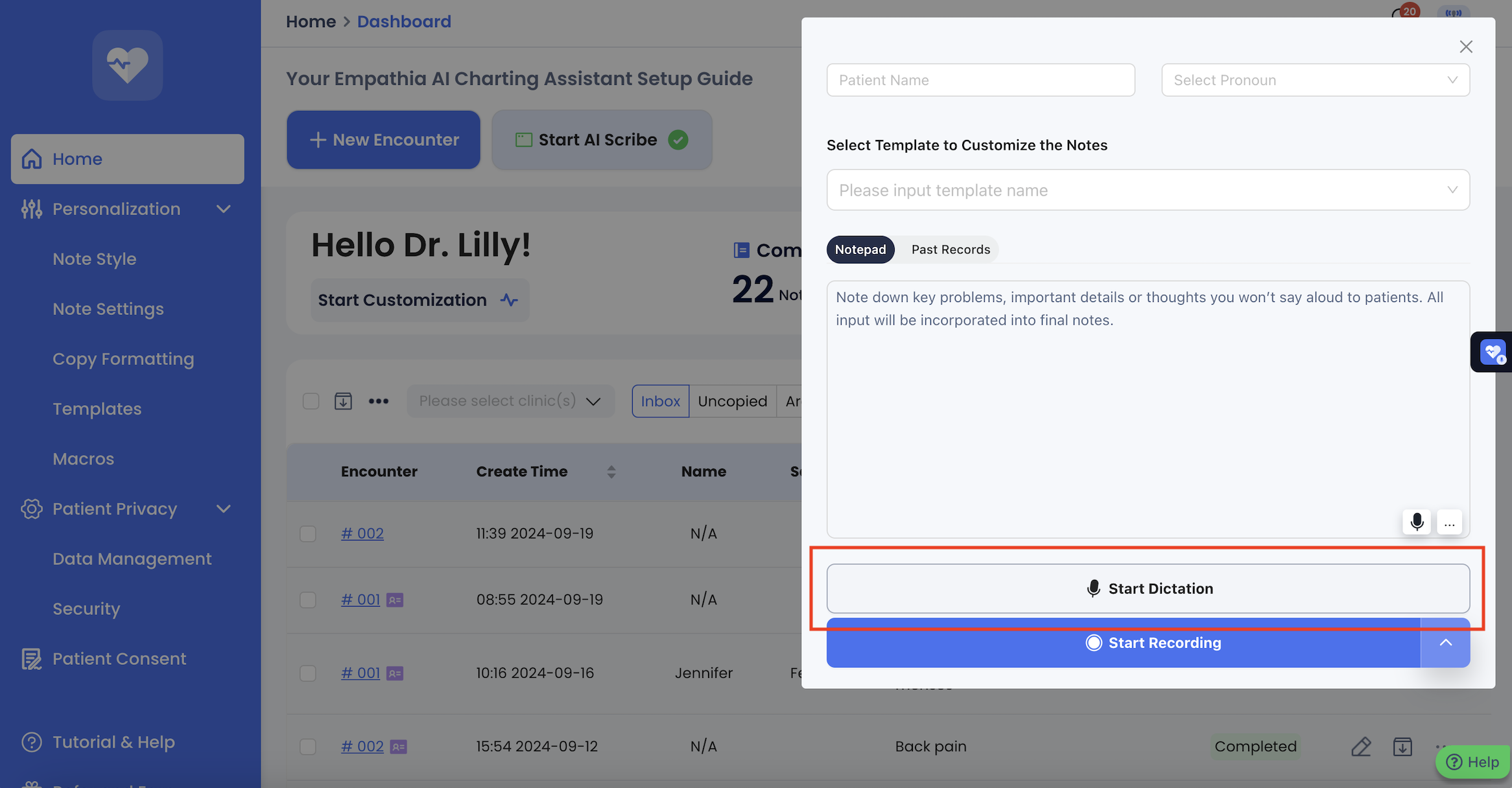Image resolution: width=1512 pixels, height=788 pixels.
Task: Click the Empathia floating heart widget
Action: tap(1493, 352)
